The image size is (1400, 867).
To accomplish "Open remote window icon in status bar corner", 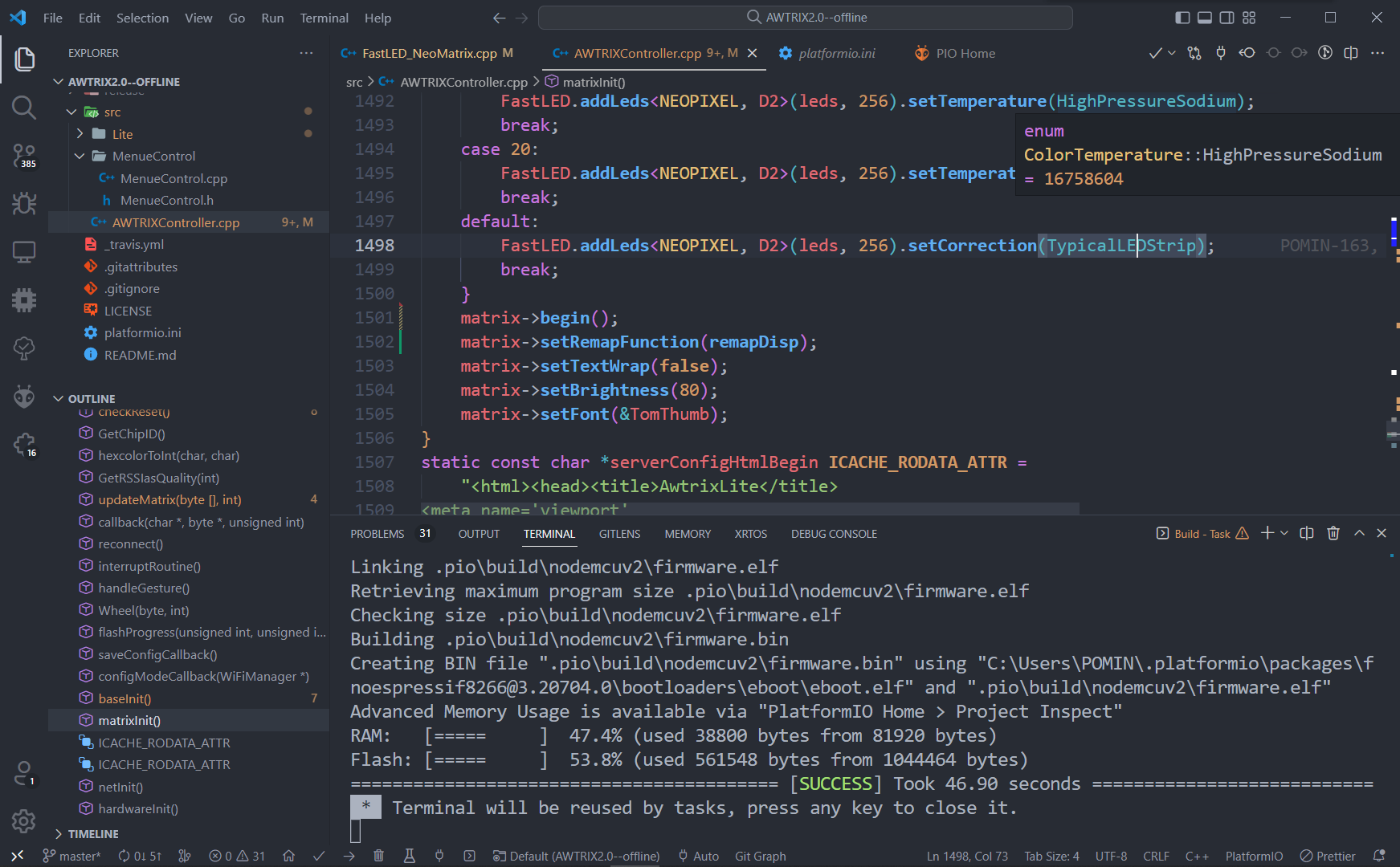I will pyautogui.click(x=17, y=856).
